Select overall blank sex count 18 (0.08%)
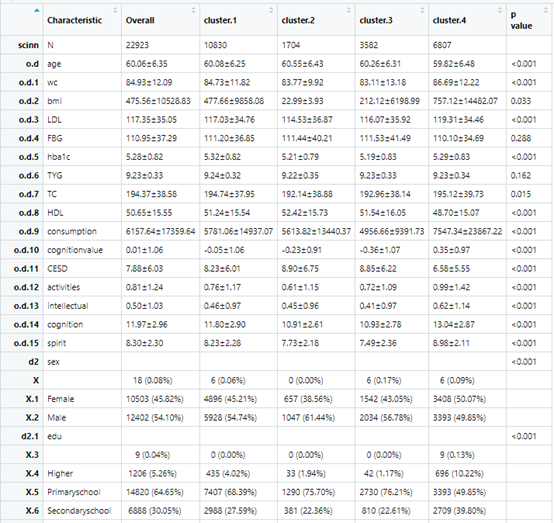This screenshot has height=523, width=554. [x=152, y=380]
